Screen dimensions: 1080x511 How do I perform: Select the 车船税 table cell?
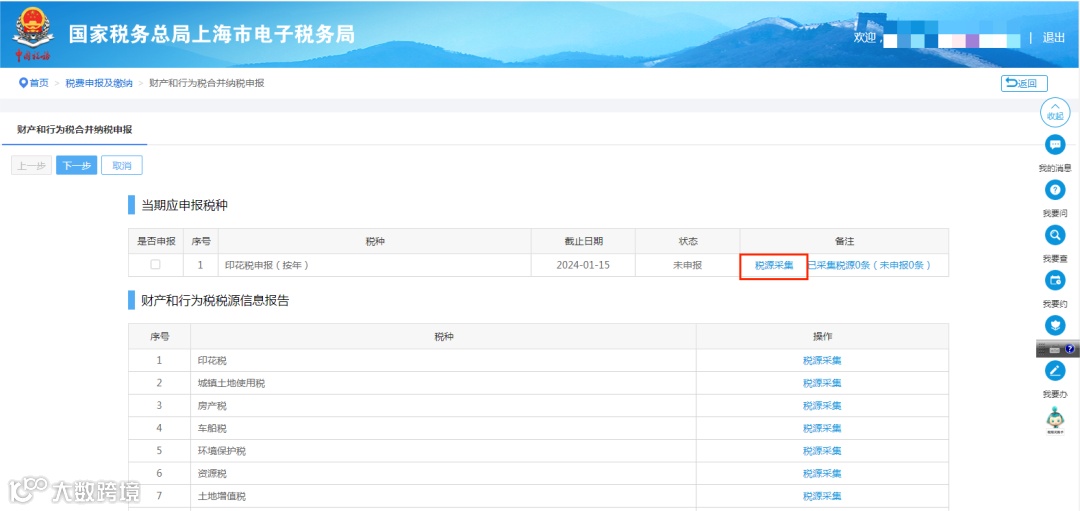point(444,428)
